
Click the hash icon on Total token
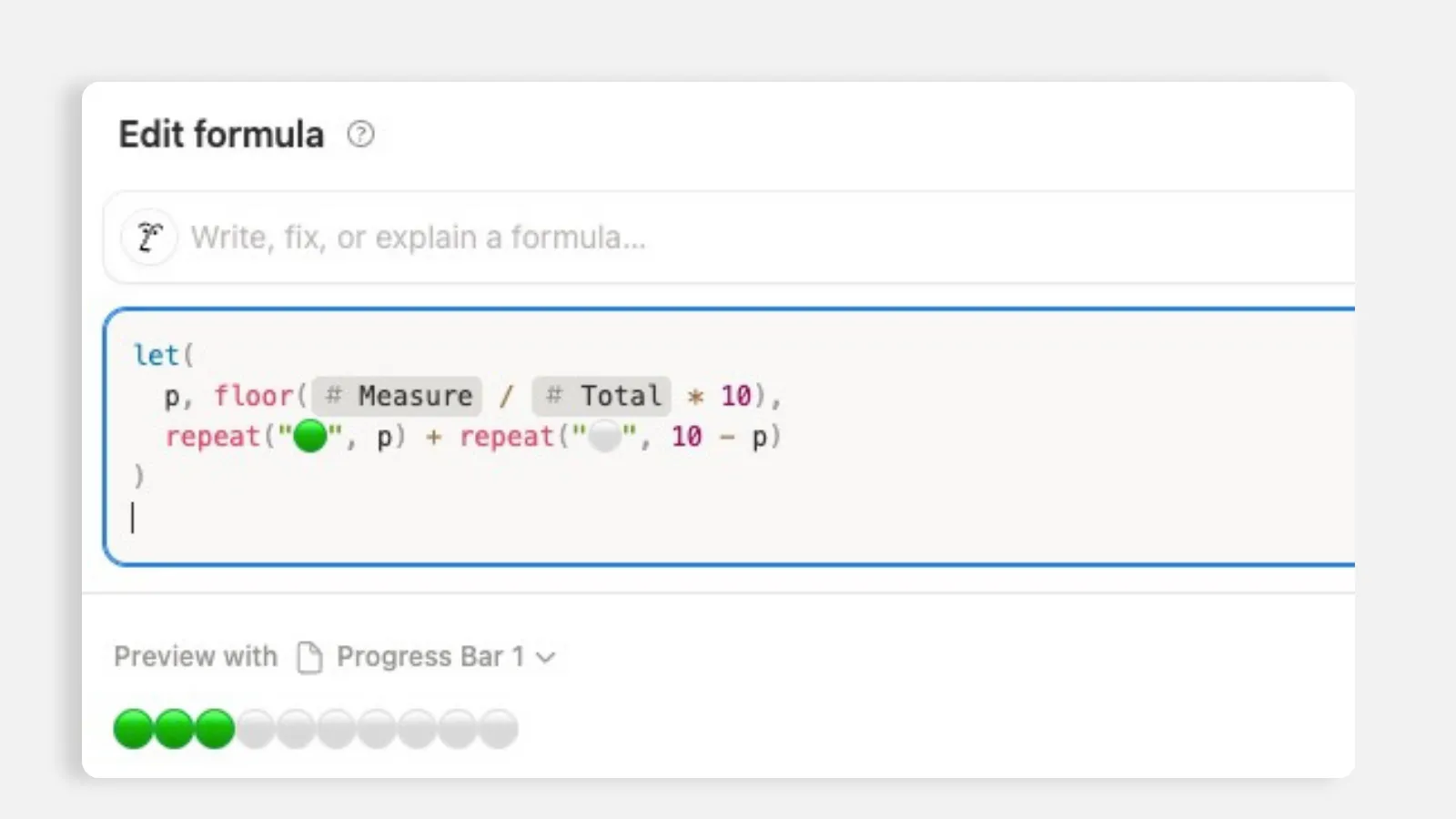coord(553,396)
